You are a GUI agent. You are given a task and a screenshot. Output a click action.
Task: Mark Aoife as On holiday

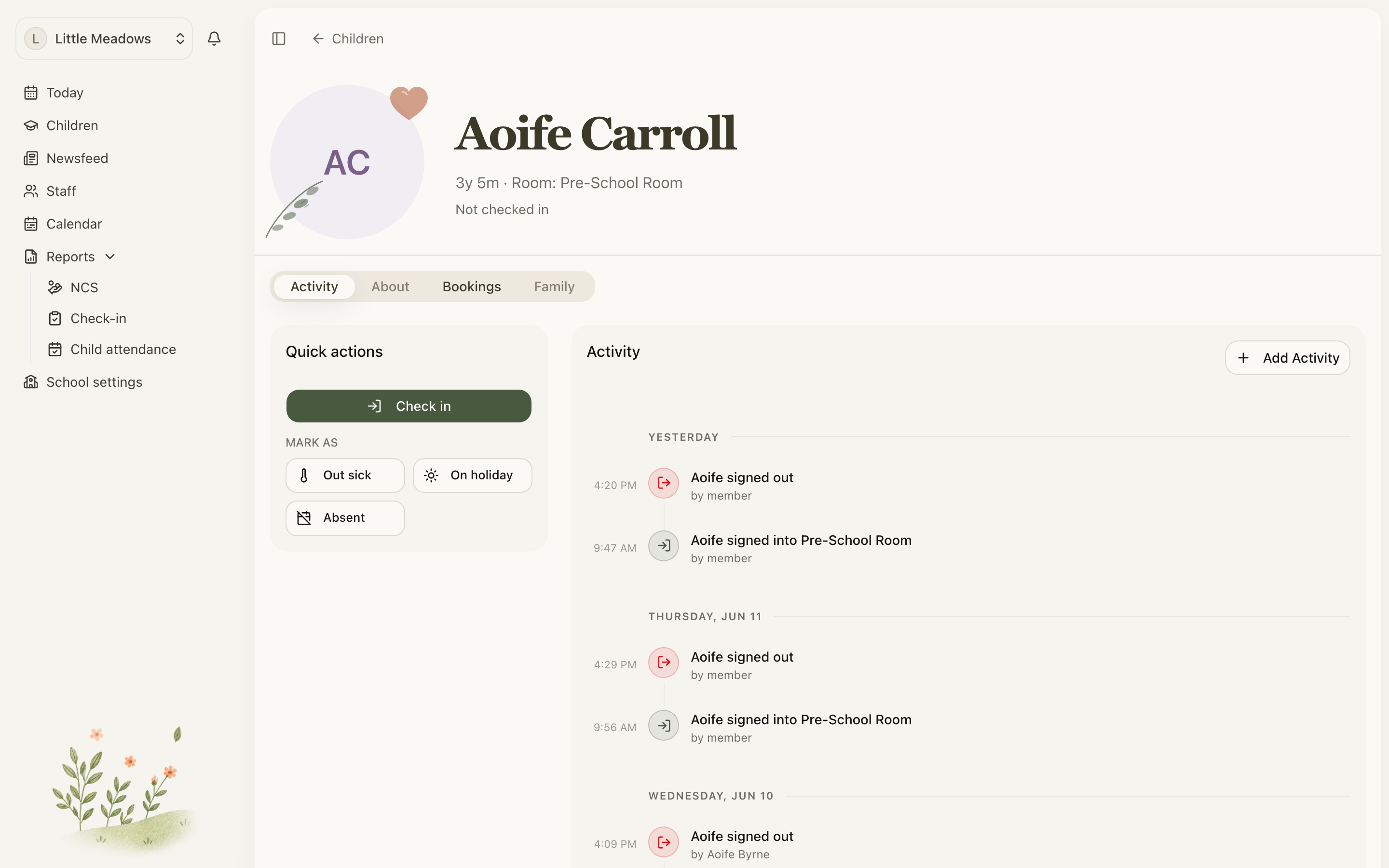(x=472, y=475)
